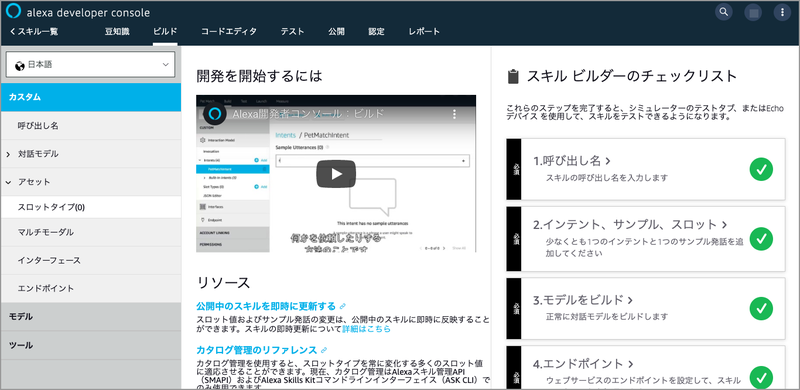Open スロットタイプ(0) in sidebar
This screenshot has height=390, width=800.
click(x=91, y=207)
